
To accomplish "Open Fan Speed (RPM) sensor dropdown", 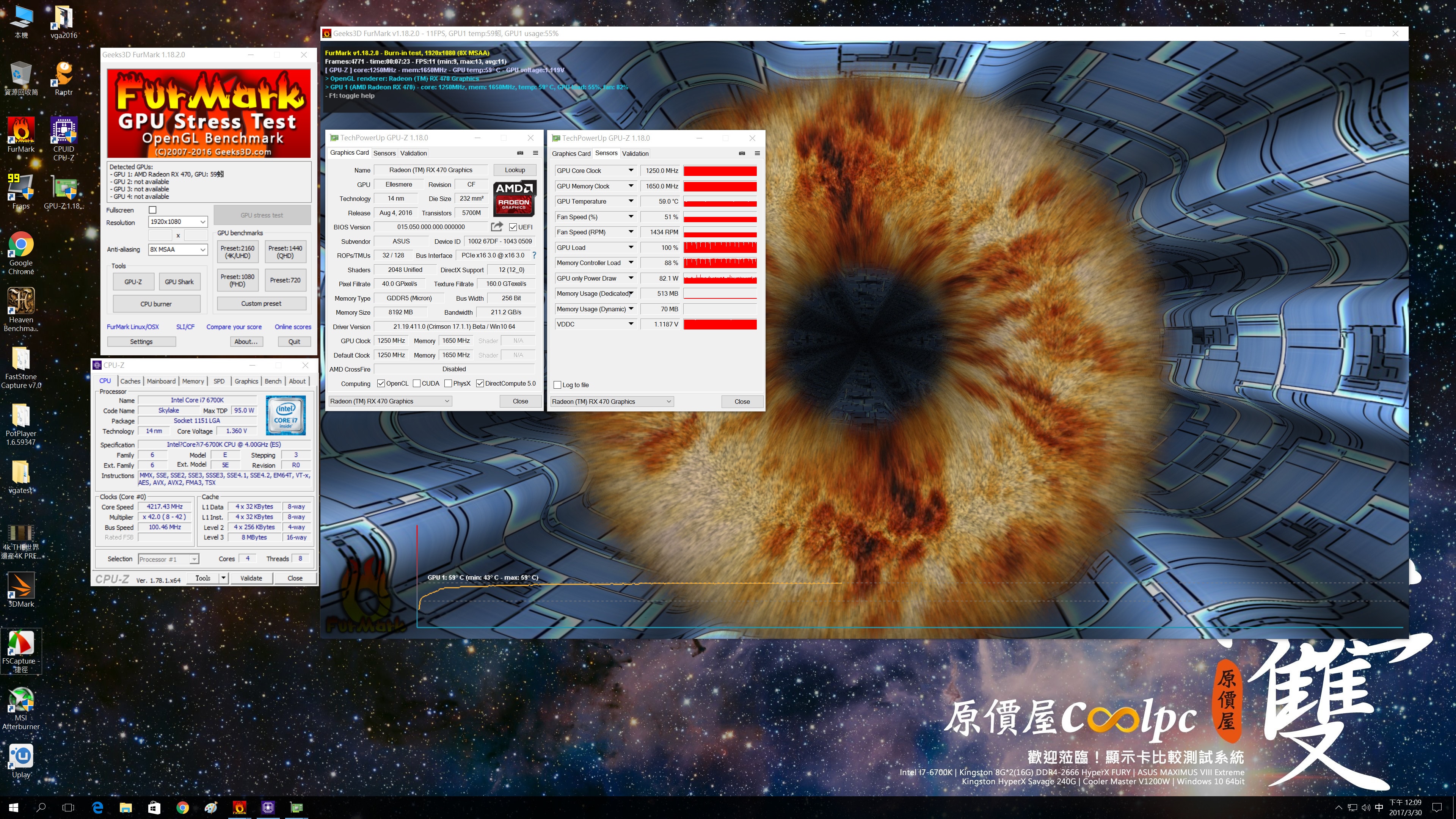I will (x=631, y=232).
